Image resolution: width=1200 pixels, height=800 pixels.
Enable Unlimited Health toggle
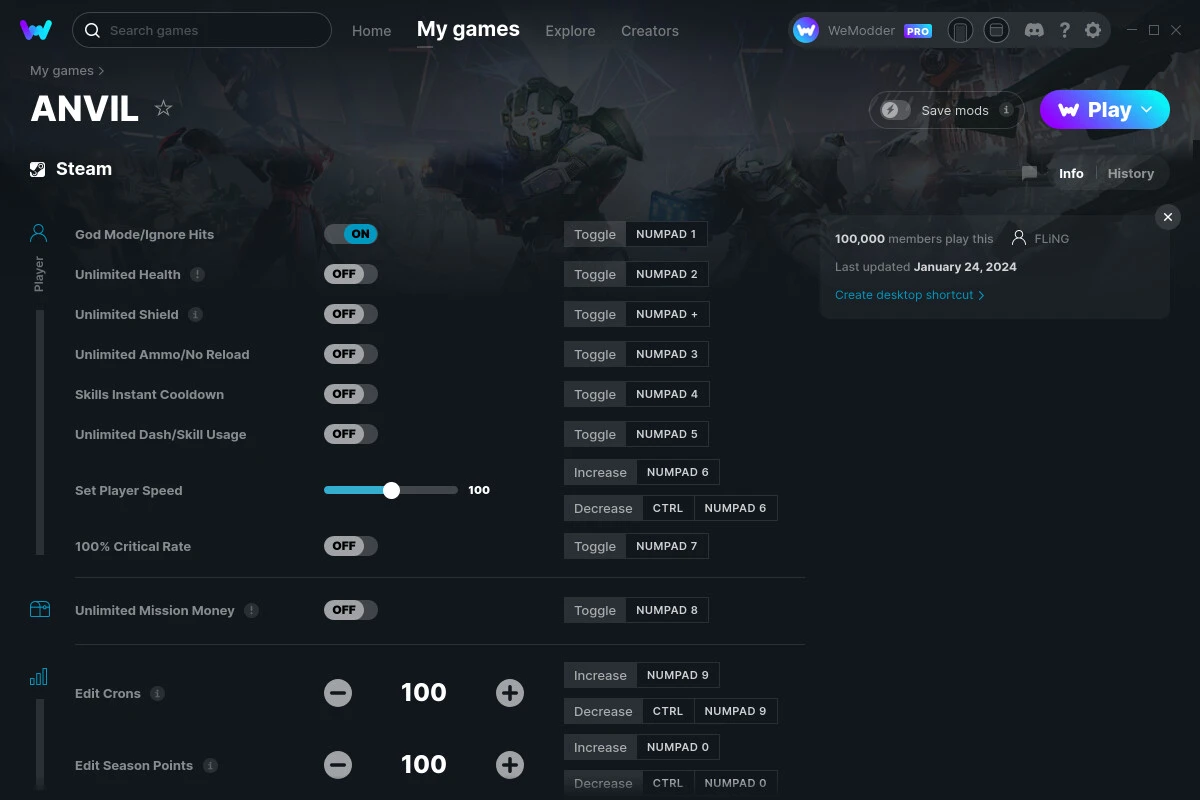click(x=351, y=274)
